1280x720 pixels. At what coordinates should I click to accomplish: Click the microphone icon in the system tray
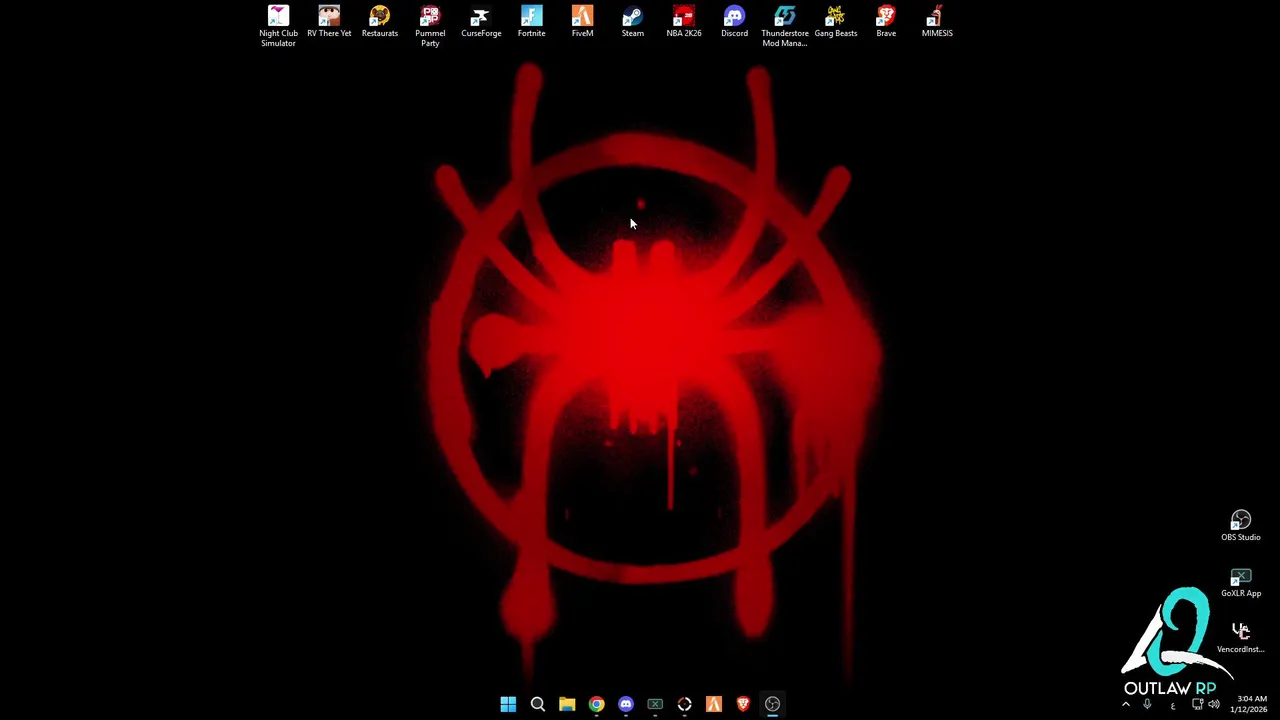tap(1147, 704)
